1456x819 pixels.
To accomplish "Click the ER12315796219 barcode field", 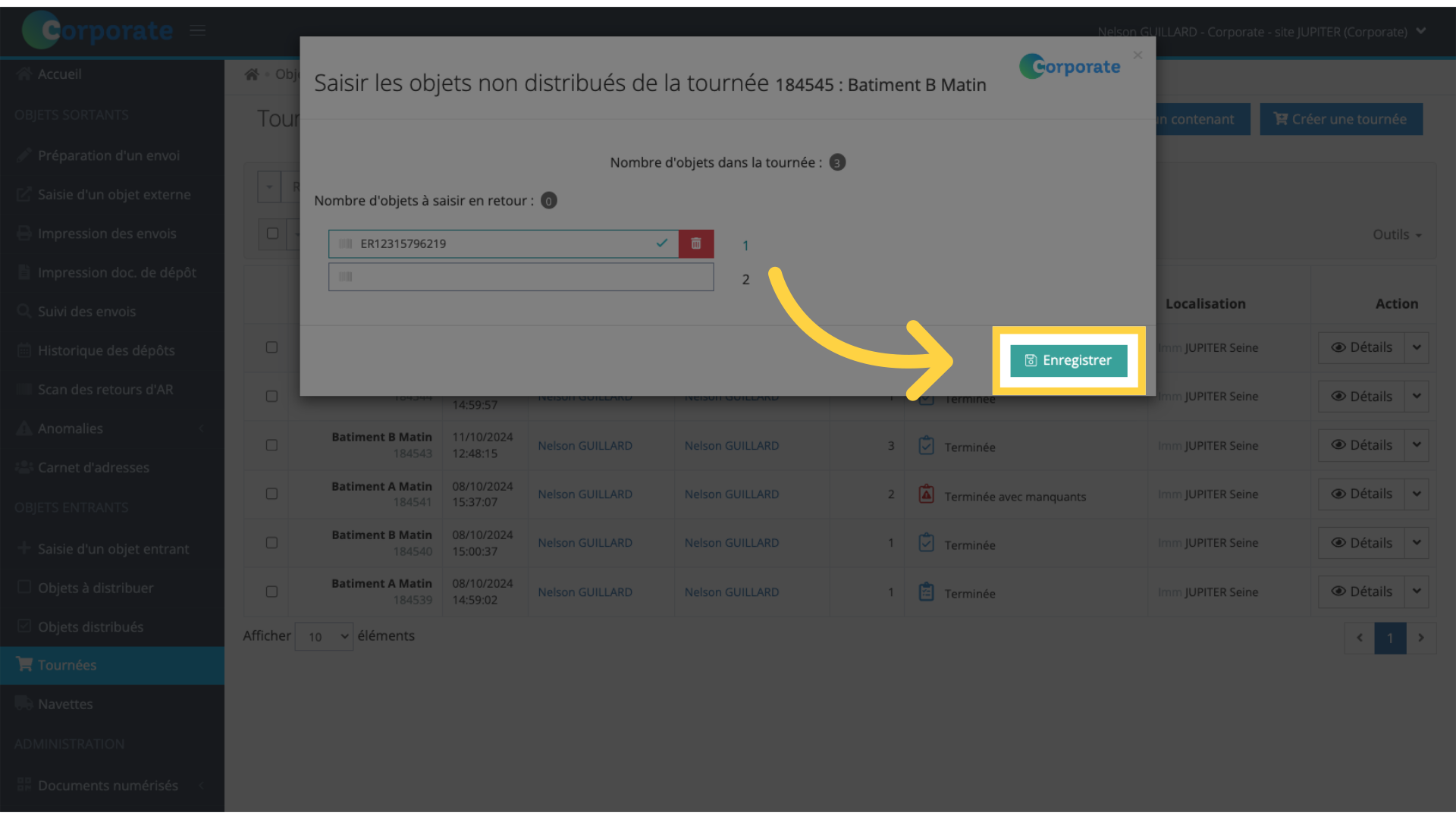I will (504, 243).
